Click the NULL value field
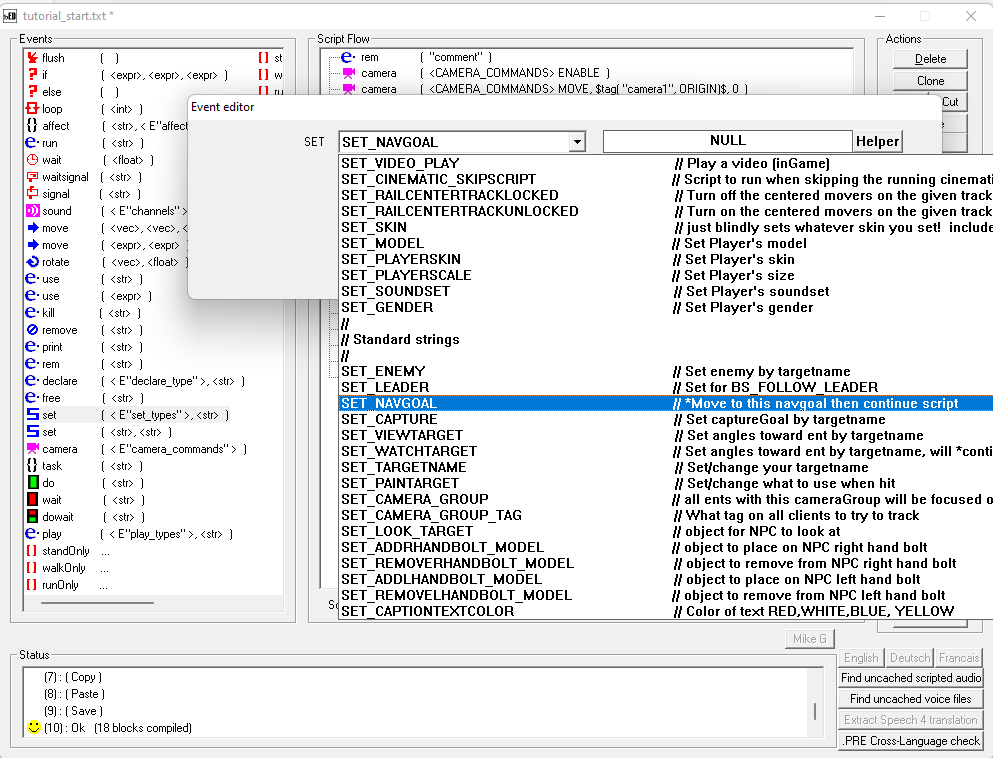 (728, 141)
